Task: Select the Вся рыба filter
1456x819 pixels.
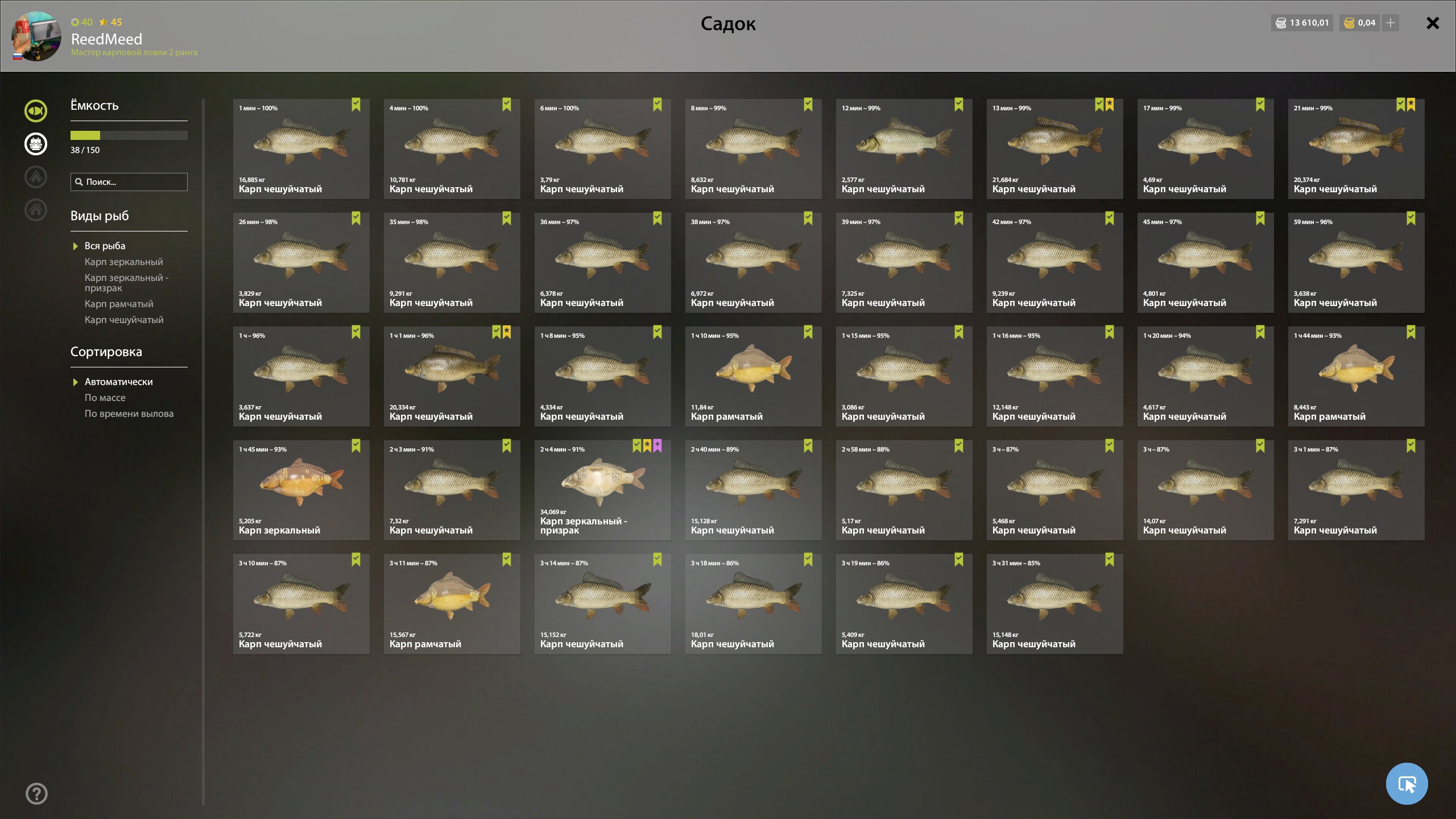Action: click(x=105, y=246)
